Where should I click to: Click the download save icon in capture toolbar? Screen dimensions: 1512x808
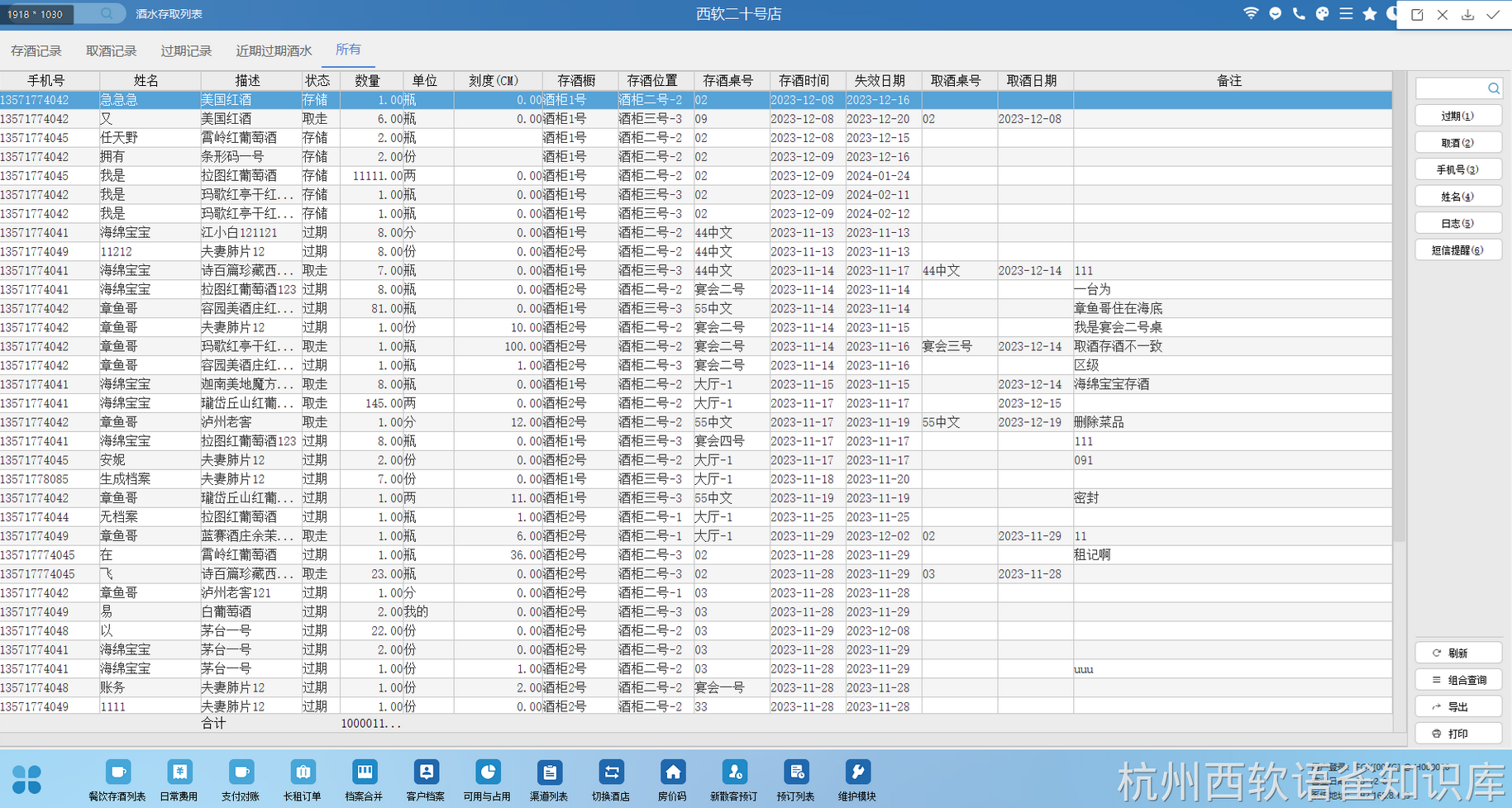coord(1467,15)
